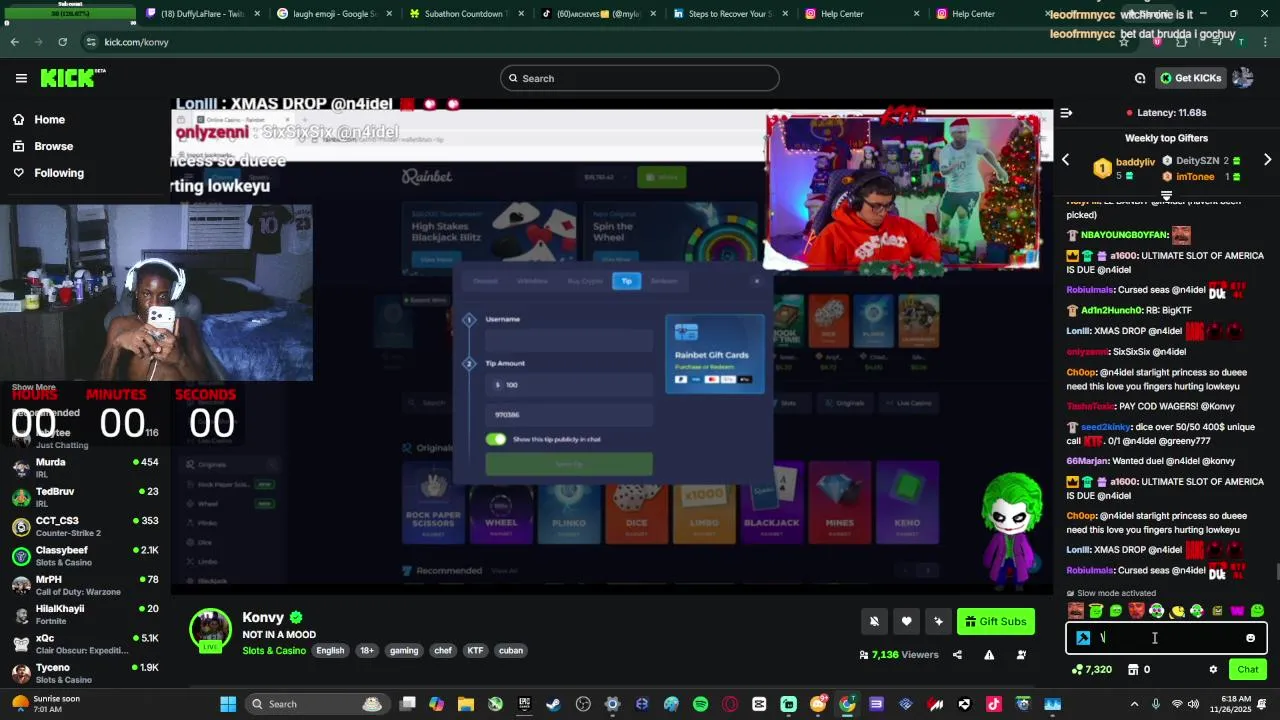
Task: Click Show More in recommended list
Action: [x=34, y=387]
